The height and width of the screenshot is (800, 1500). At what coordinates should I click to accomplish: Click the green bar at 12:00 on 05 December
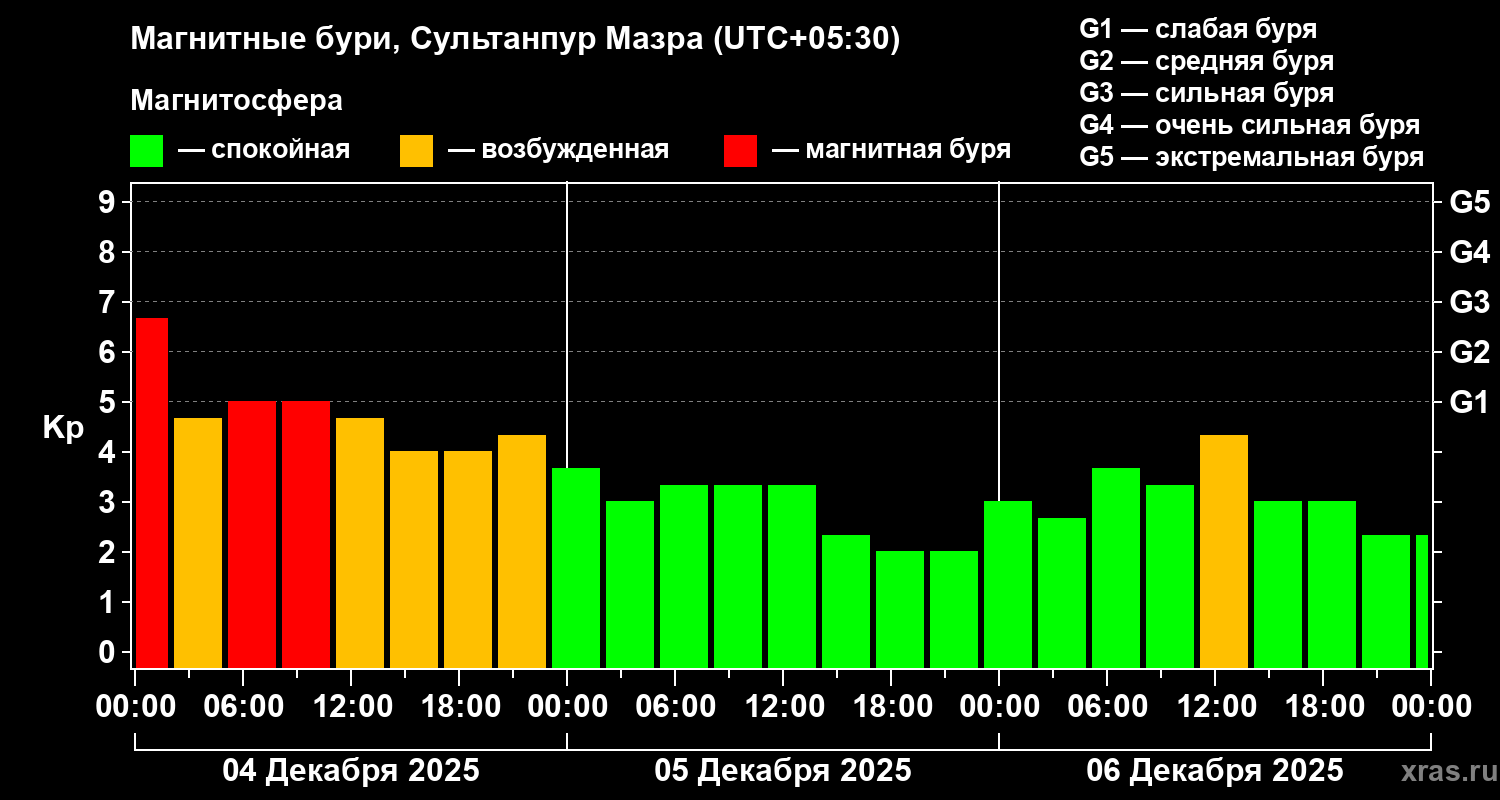(792, 577)
